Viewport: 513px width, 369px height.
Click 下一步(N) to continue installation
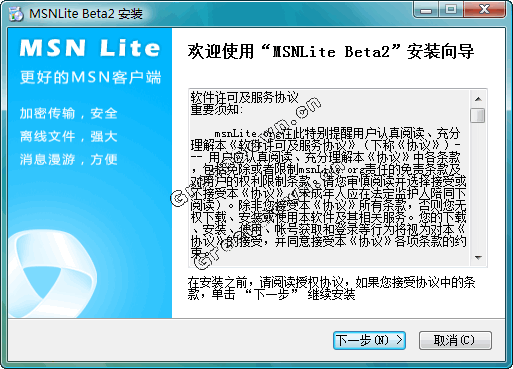tap(369, 340)
